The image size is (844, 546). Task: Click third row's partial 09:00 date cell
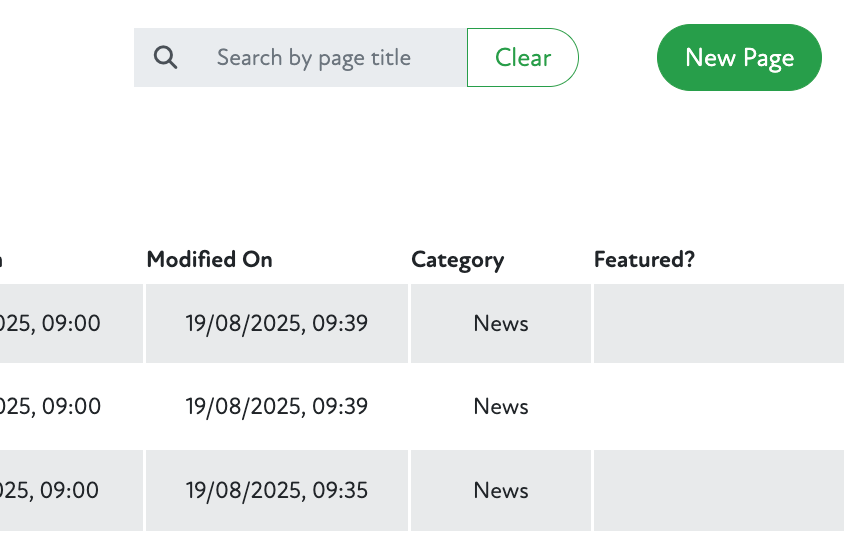pos(50,490)
